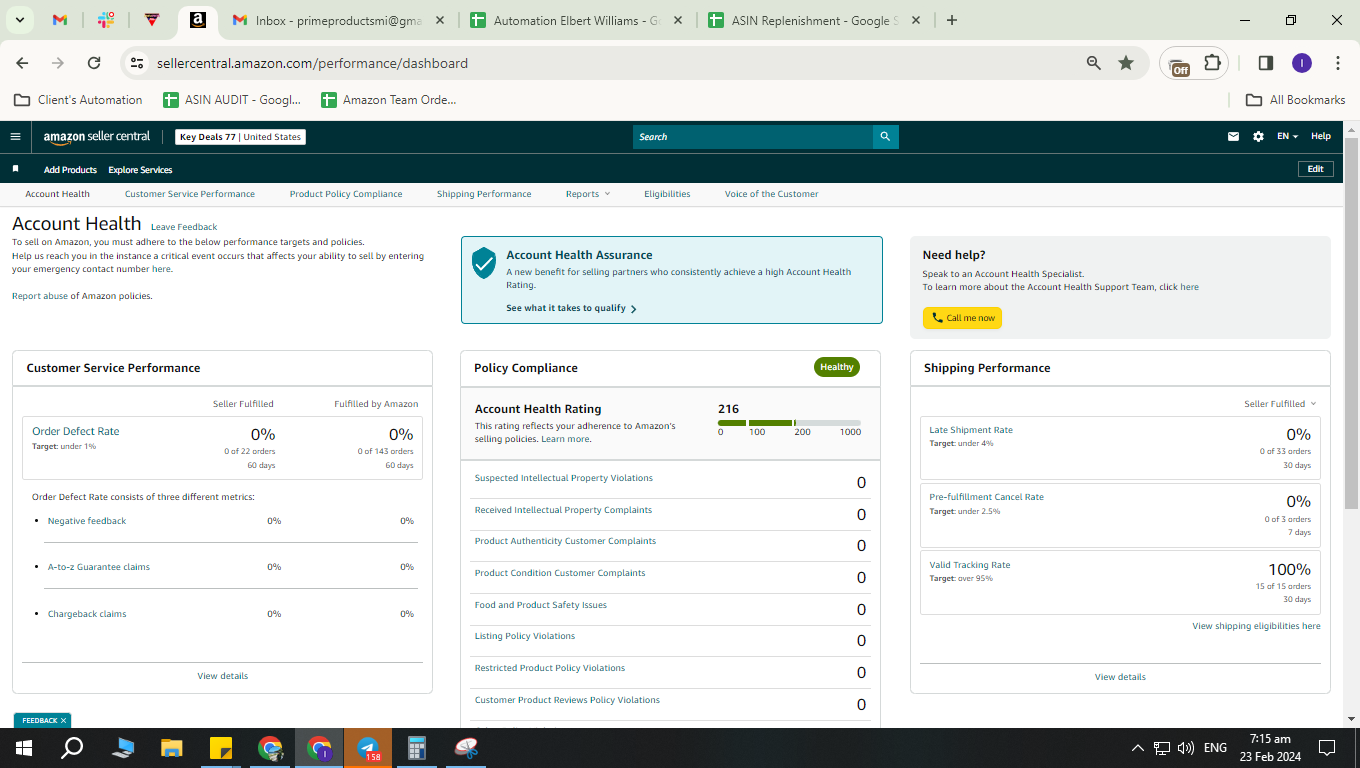Open a new browser tab
This screenshot has height=768, width=1360.
tap(951, 20)
